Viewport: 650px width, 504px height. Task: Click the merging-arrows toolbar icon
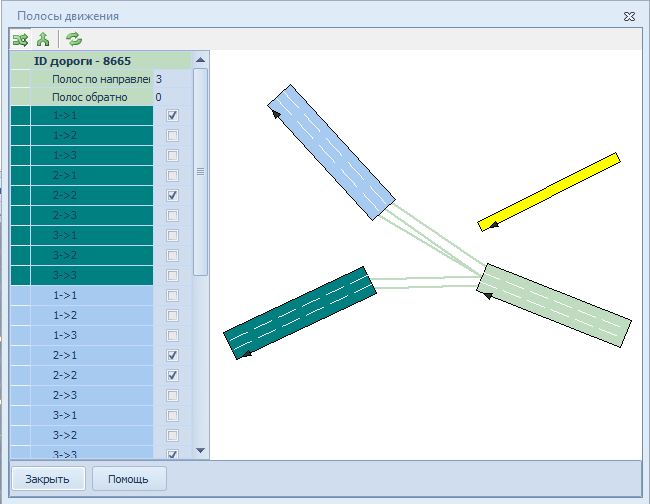pos(43,39)
